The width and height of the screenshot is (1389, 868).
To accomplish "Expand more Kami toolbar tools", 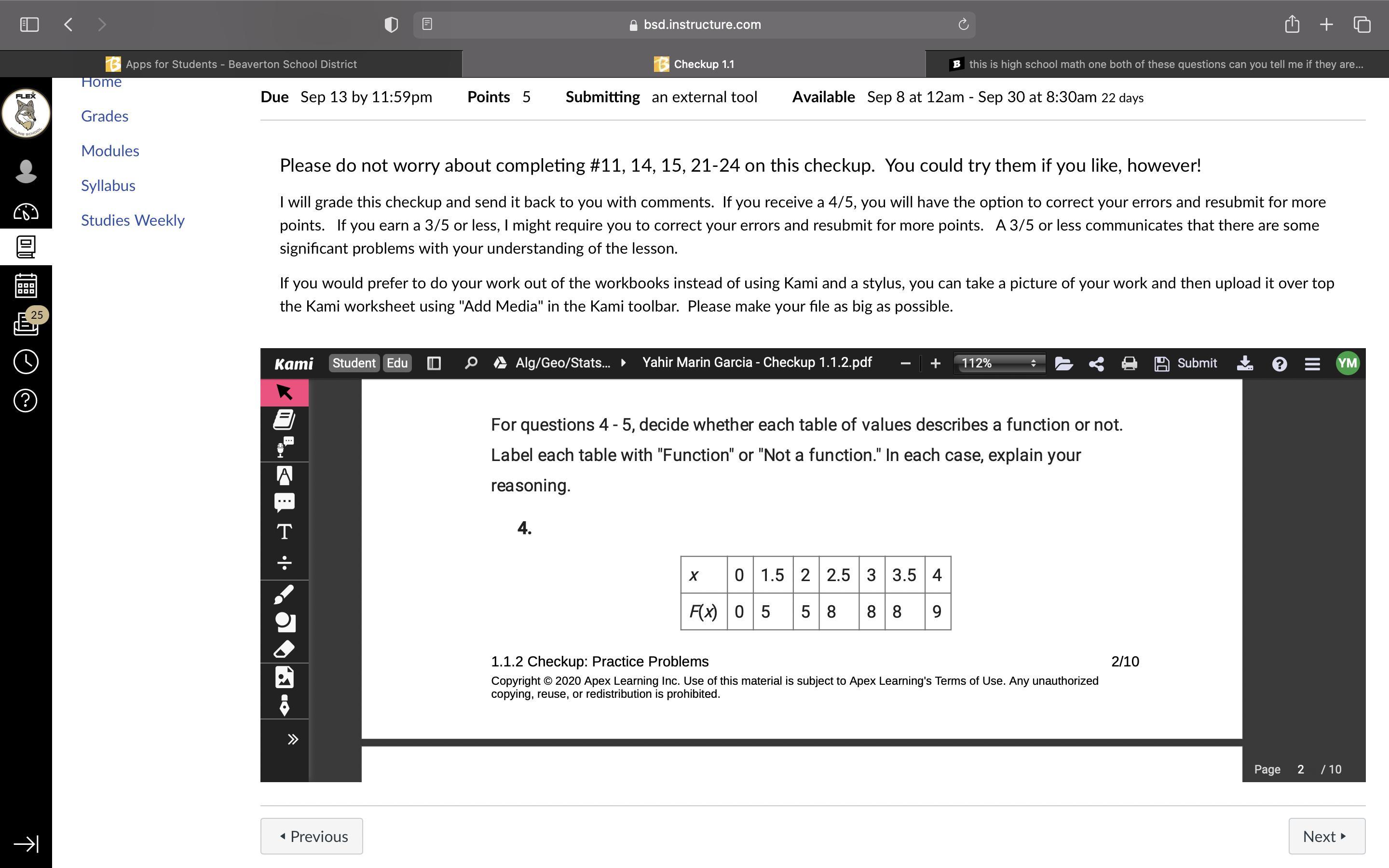I will tap(292, 739).
